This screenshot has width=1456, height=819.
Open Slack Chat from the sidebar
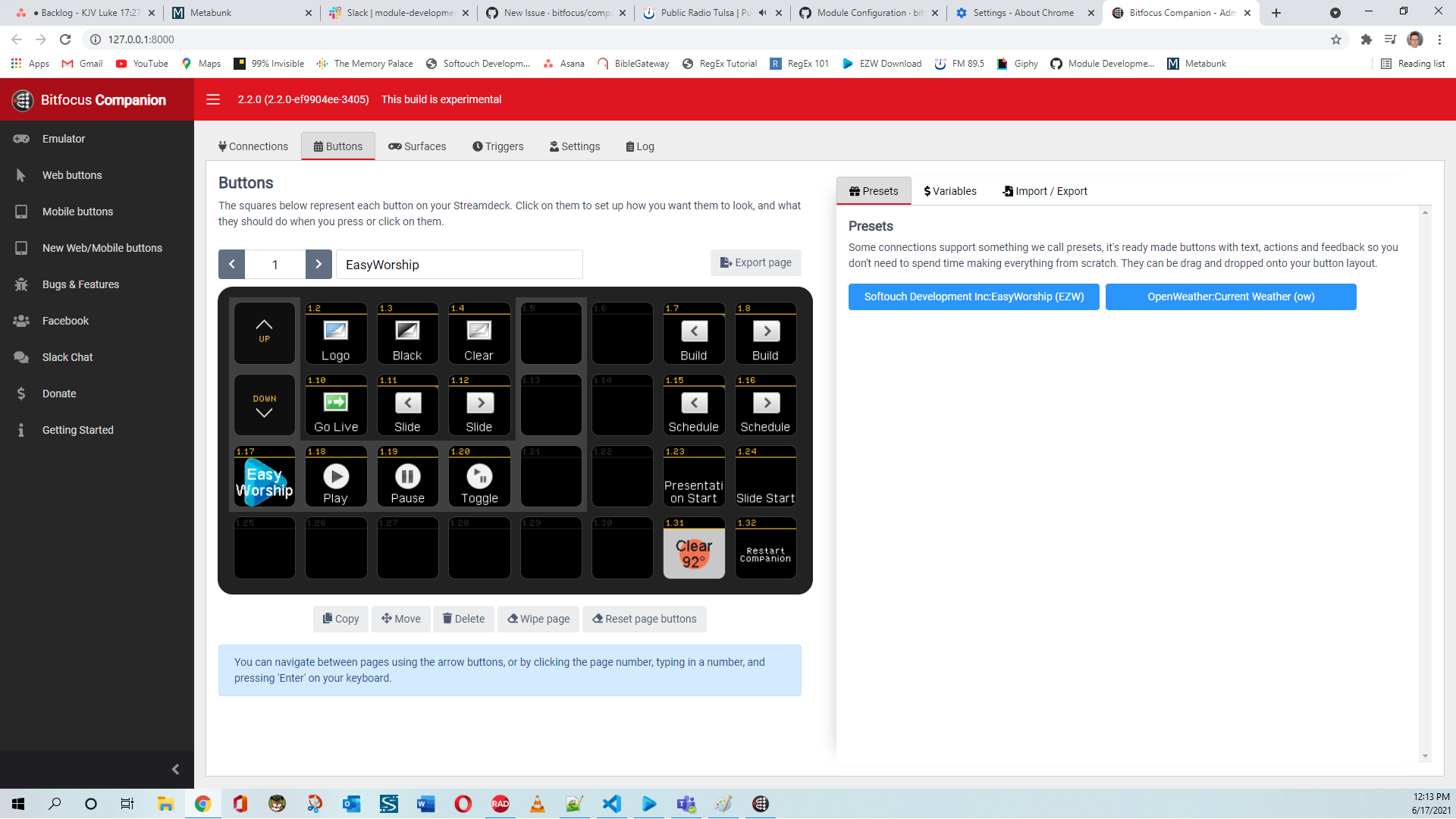pos(67,356)
